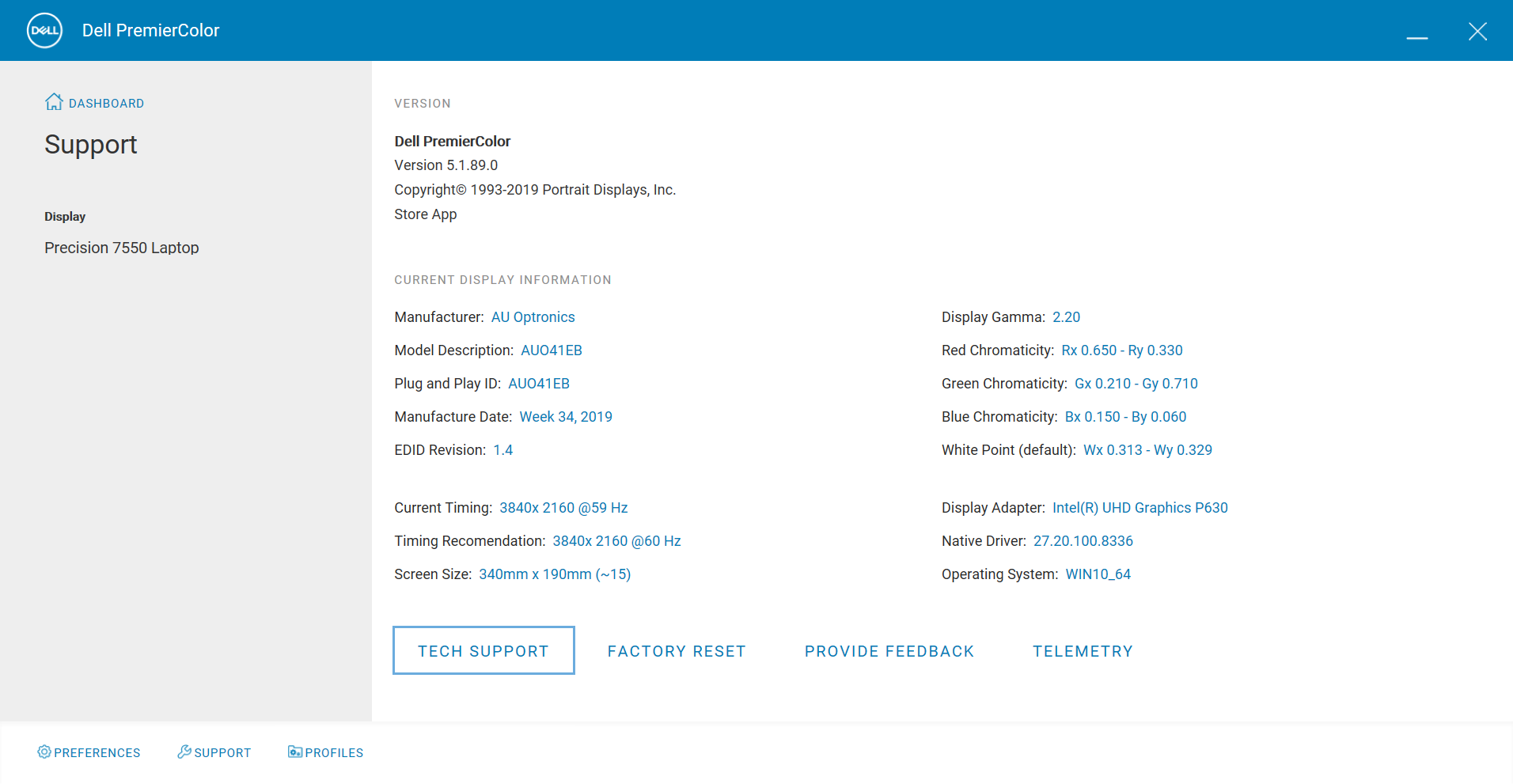This screenshot has height=784, width=1513.
Task: Open Provide Feedback
Action: pos(889,651)
